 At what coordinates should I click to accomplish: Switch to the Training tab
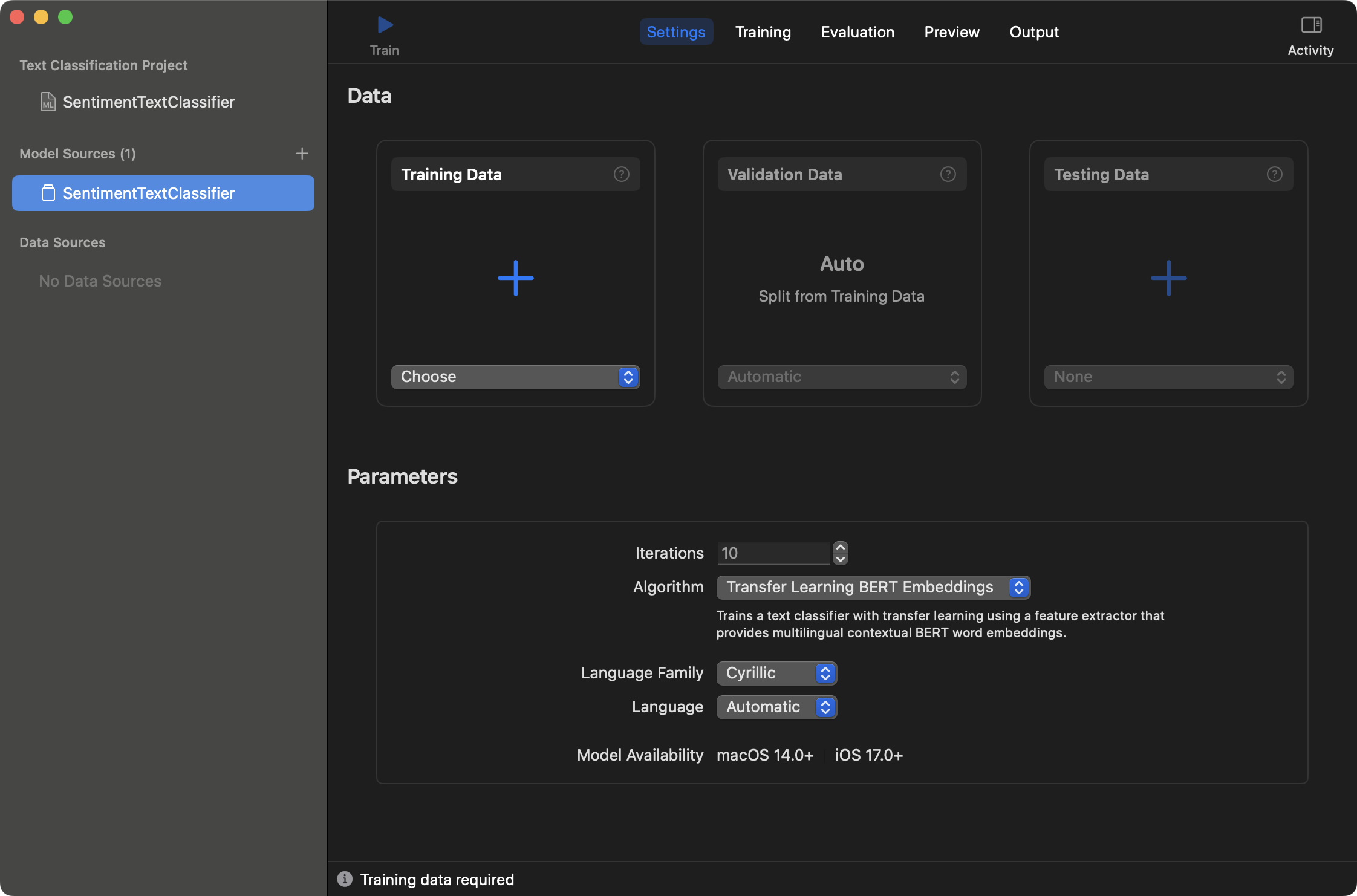pyautogui.click(x=763, y=32)
